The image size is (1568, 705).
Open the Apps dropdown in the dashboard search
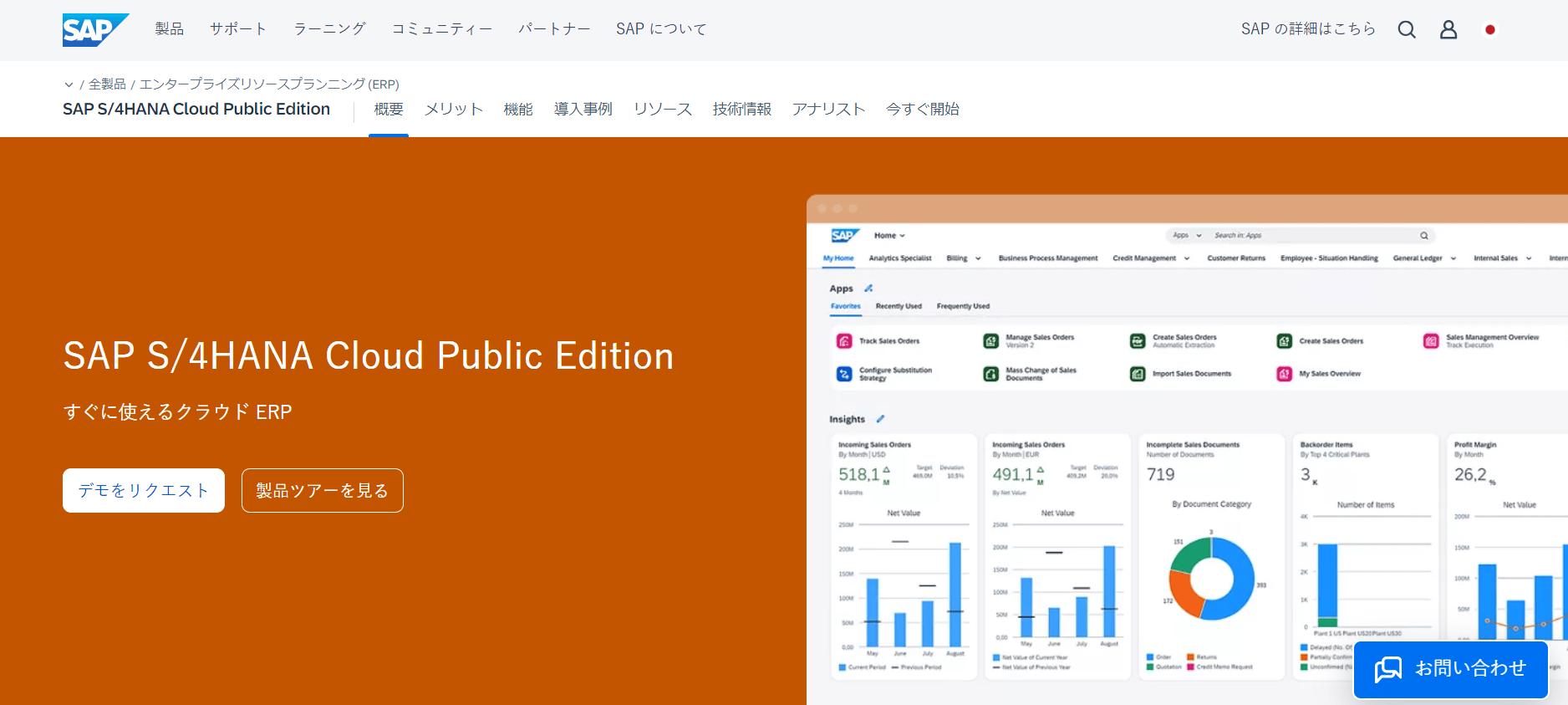1187,236
